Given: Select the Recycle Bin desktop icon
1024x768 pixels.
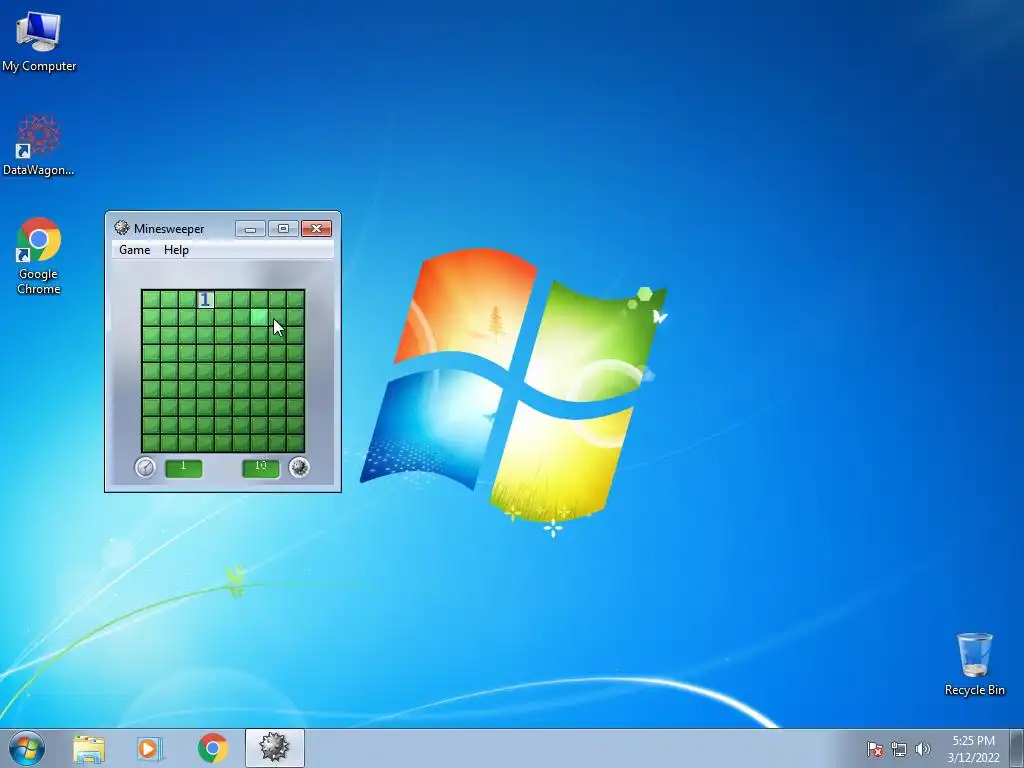Looking at the screenshot, I should click(x=974, y=664).
